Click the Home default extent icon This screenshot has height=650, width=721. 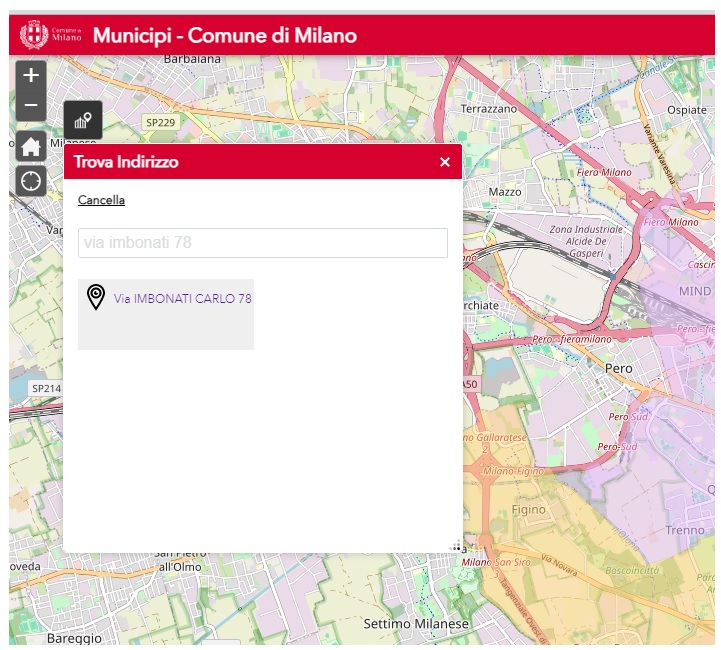(x=31, y=146)
